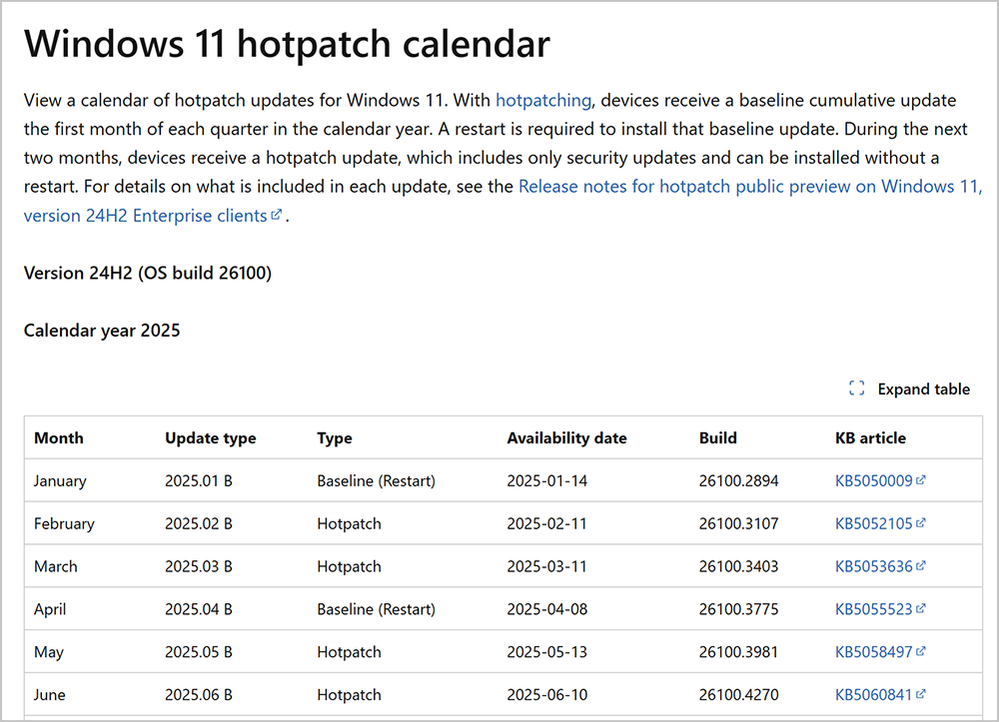Click update type '2025.03 B'
This screenshot has height=722, width=999.
(x=199, y=567)
